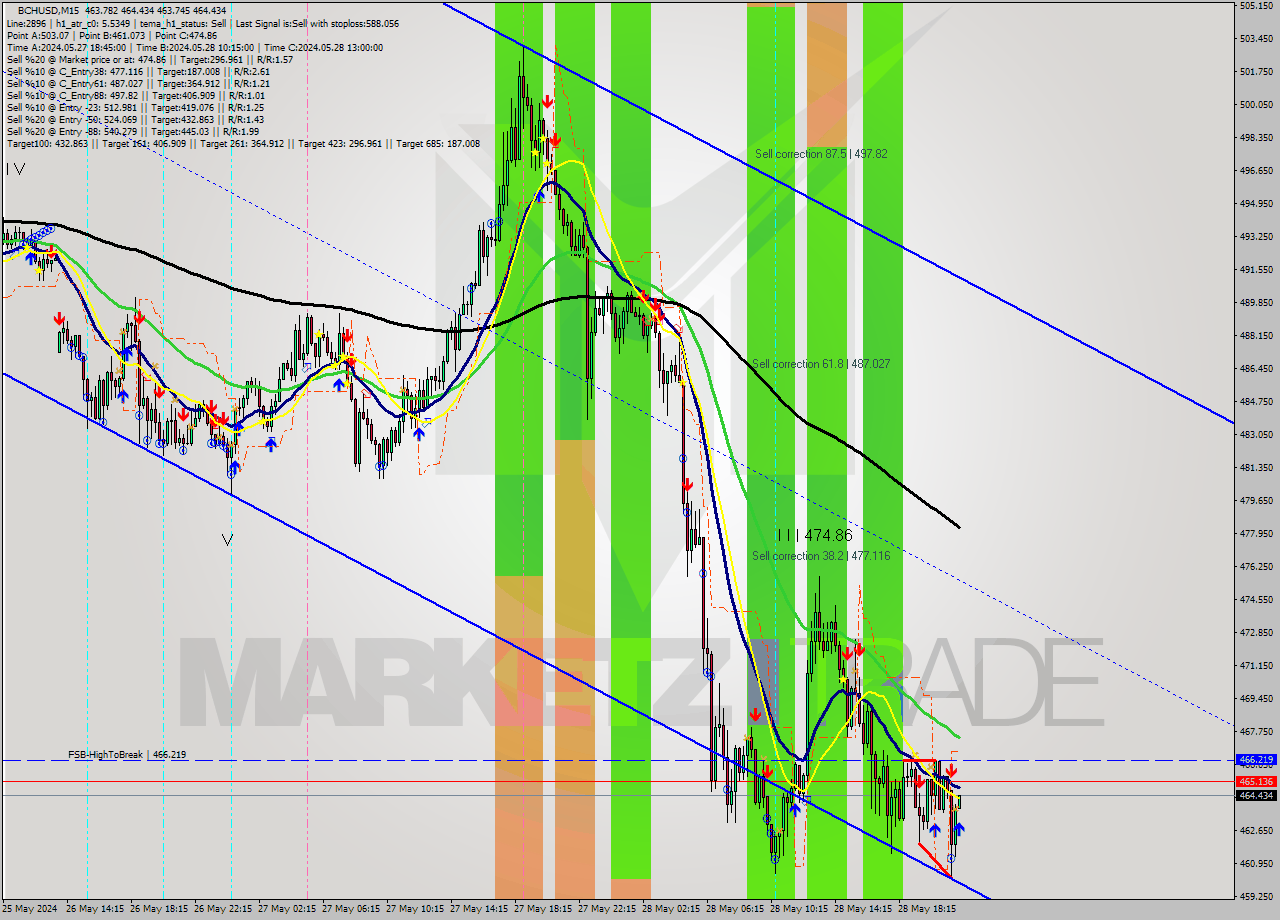The height and width of the screenshot is (920, 1280).
Task: Click the 503.45 price axis label
Action: tap(1255, 39)
